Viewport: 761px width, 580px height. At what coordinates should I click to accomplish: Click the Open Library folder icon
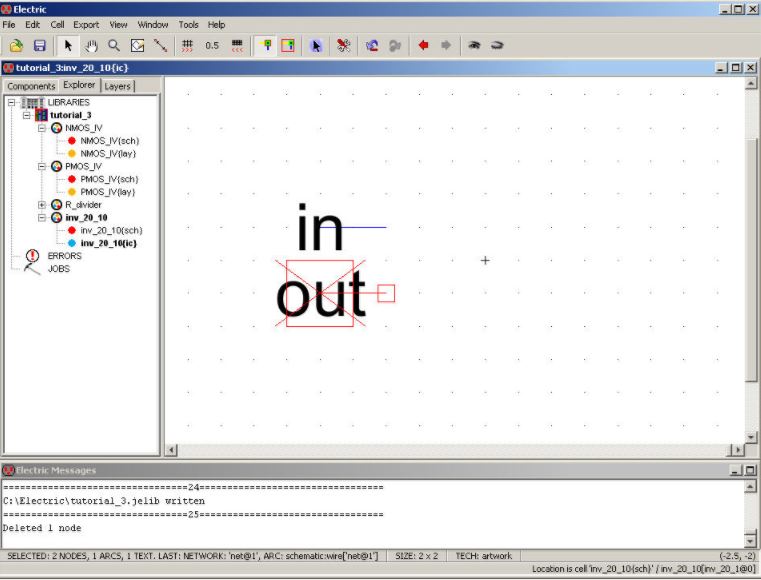click(16, 45)
